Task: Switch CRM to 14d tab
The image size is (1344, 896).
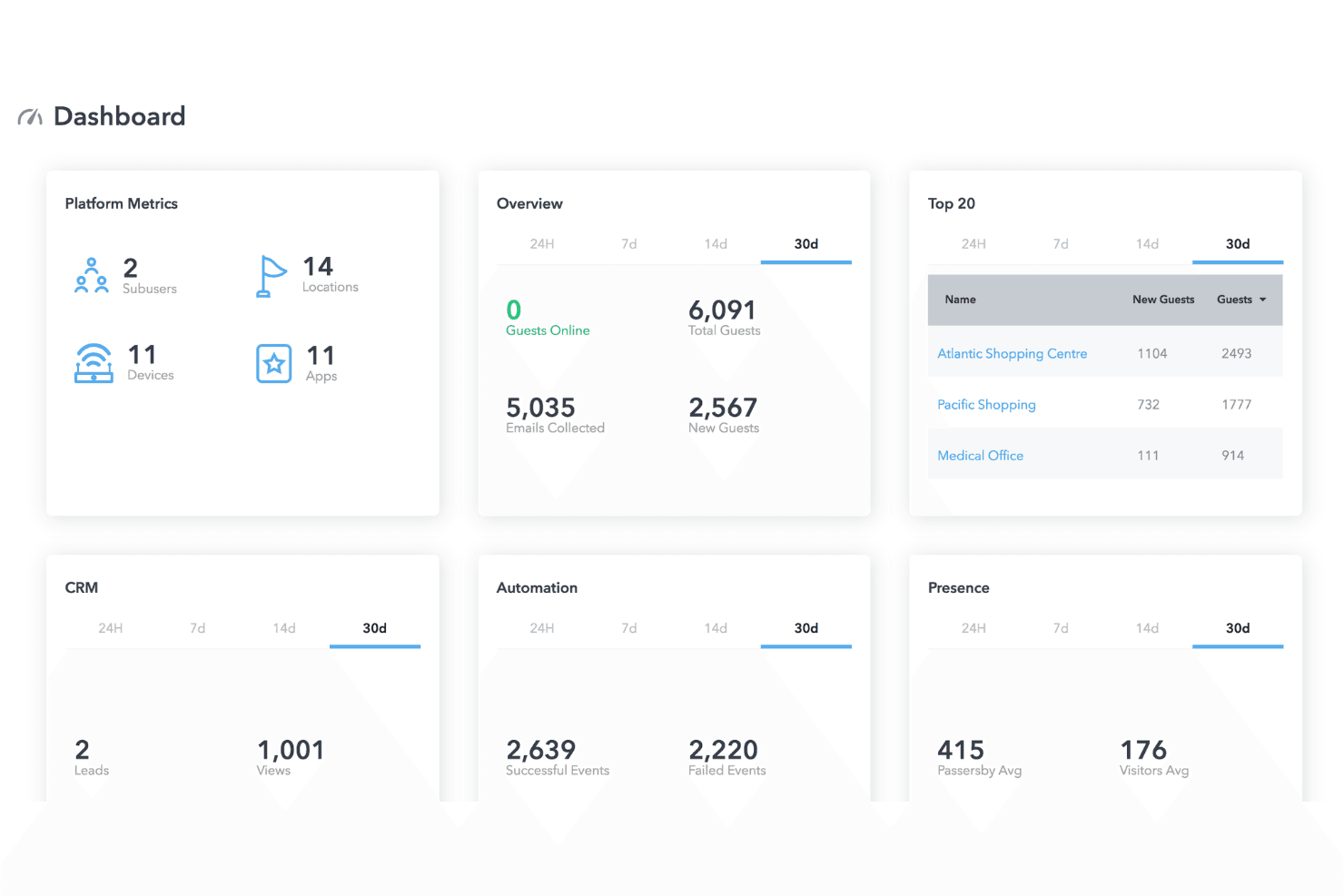Action: tap(284, 628)
